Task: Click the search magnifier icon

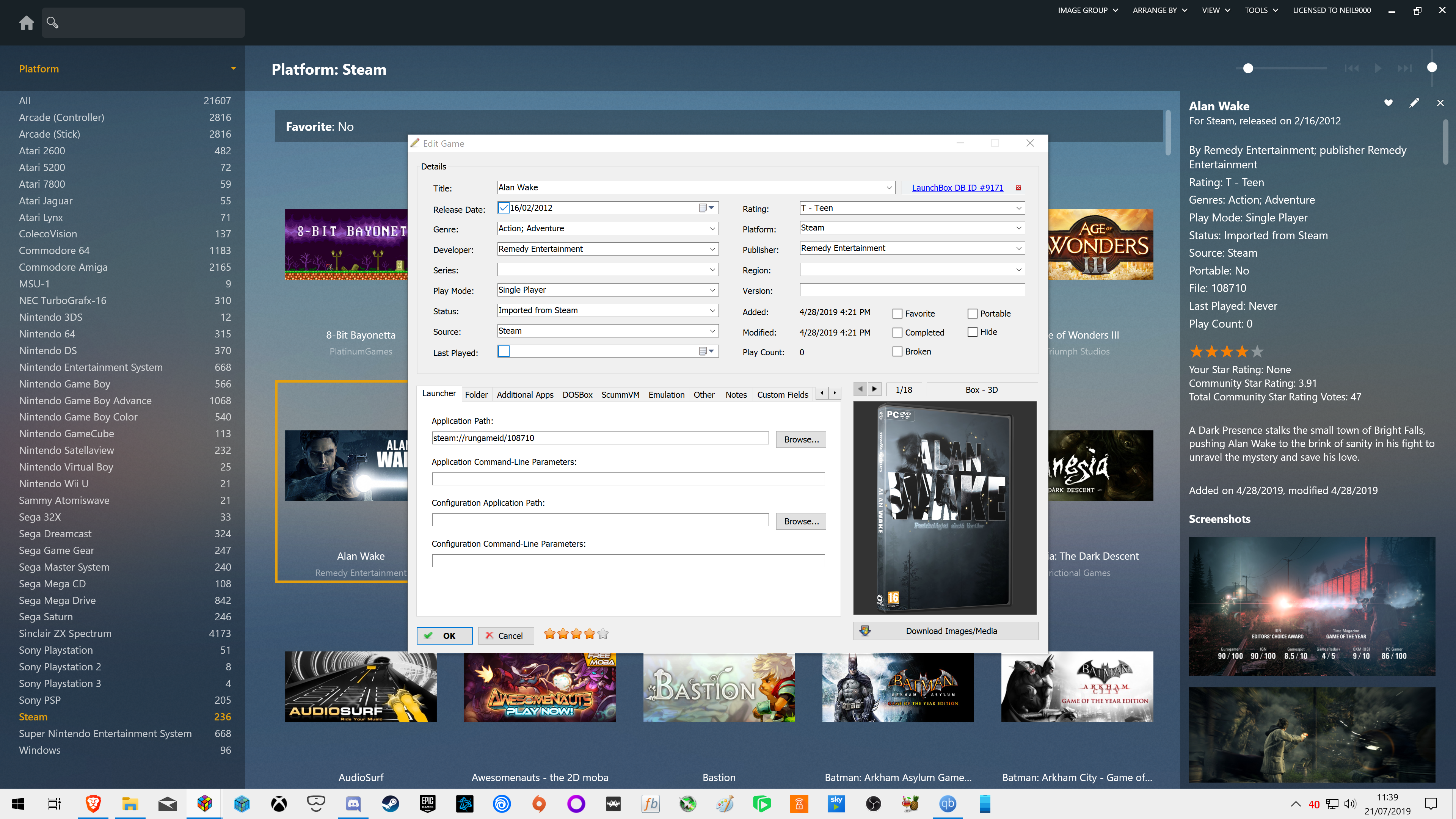Action: pos(53,23)
